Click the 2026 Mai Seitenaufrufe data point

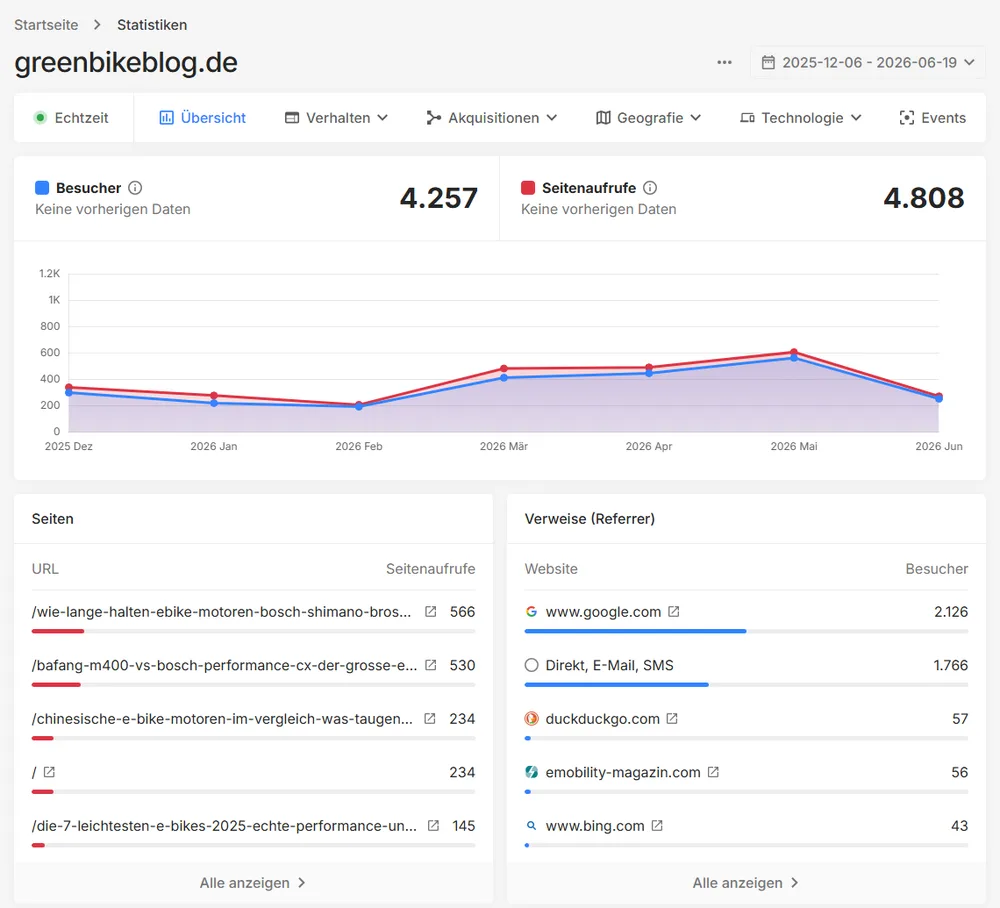(x=794, y=352)
